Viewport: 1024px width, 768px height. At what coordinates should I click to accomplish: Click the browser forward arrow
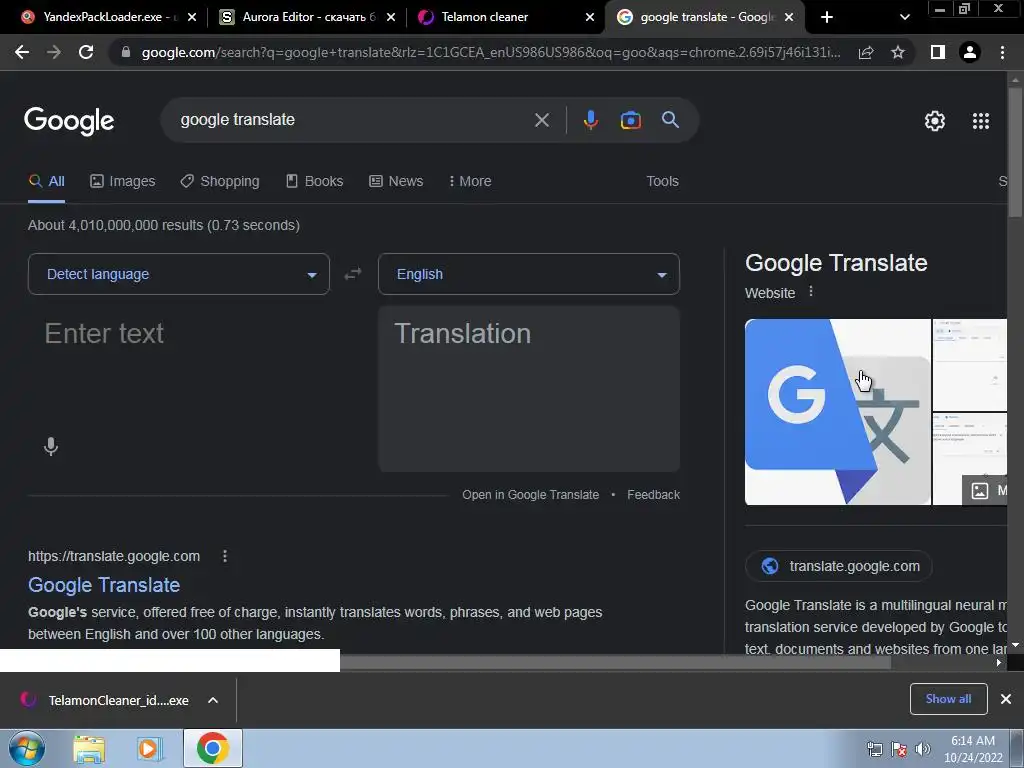[54, 52]
